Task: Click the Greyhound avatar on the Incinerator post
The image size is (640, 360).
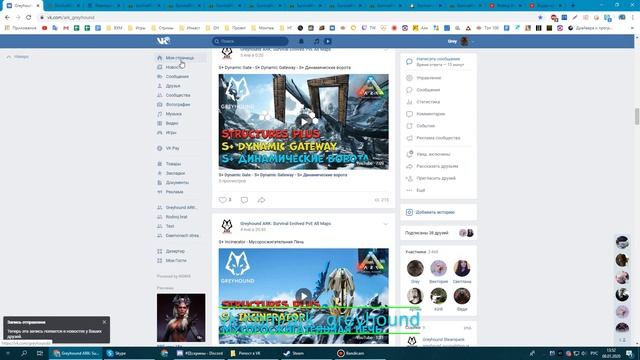Action: pos(227,226)
